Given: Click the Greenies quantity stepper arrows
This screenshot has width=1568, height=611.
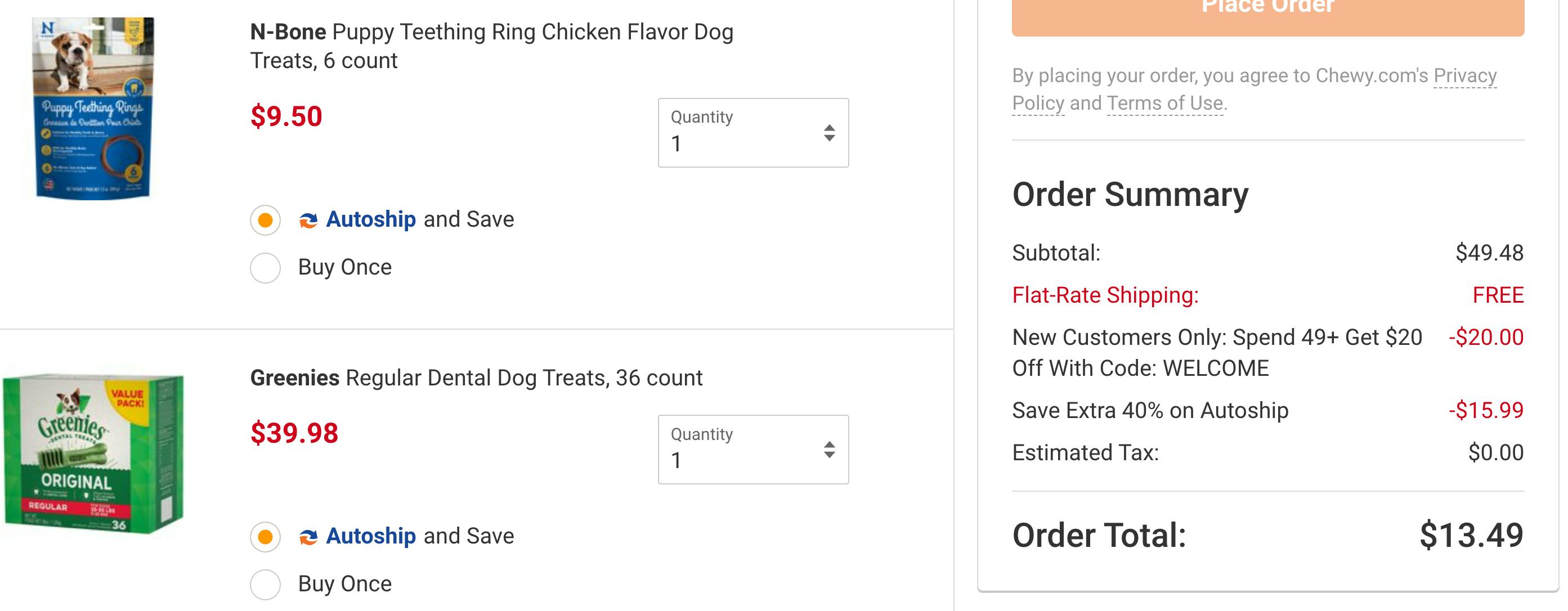Looking at the screenshot, I should pos(829,450).
